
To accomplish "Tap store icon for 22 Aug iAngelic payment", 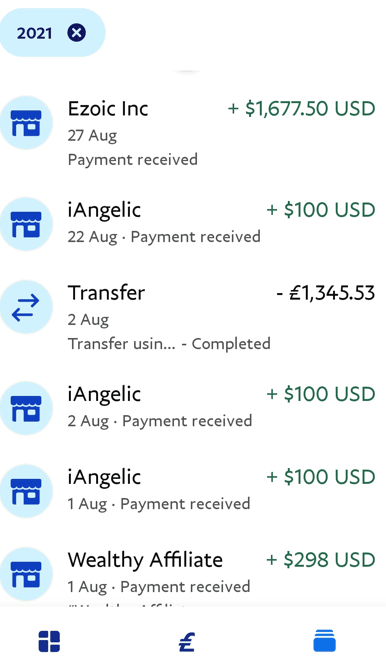I will pos(26,224).
